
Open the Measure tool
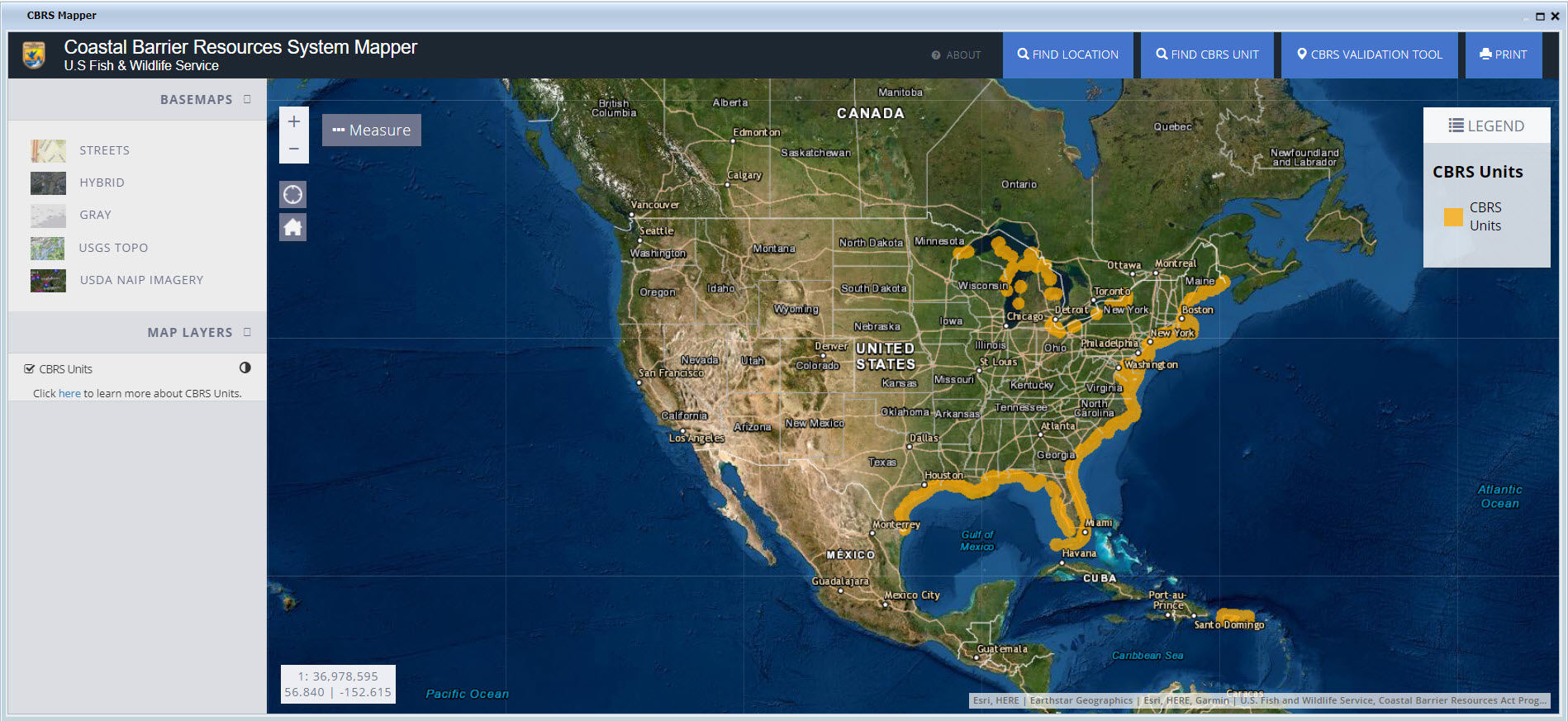(371, 130)
